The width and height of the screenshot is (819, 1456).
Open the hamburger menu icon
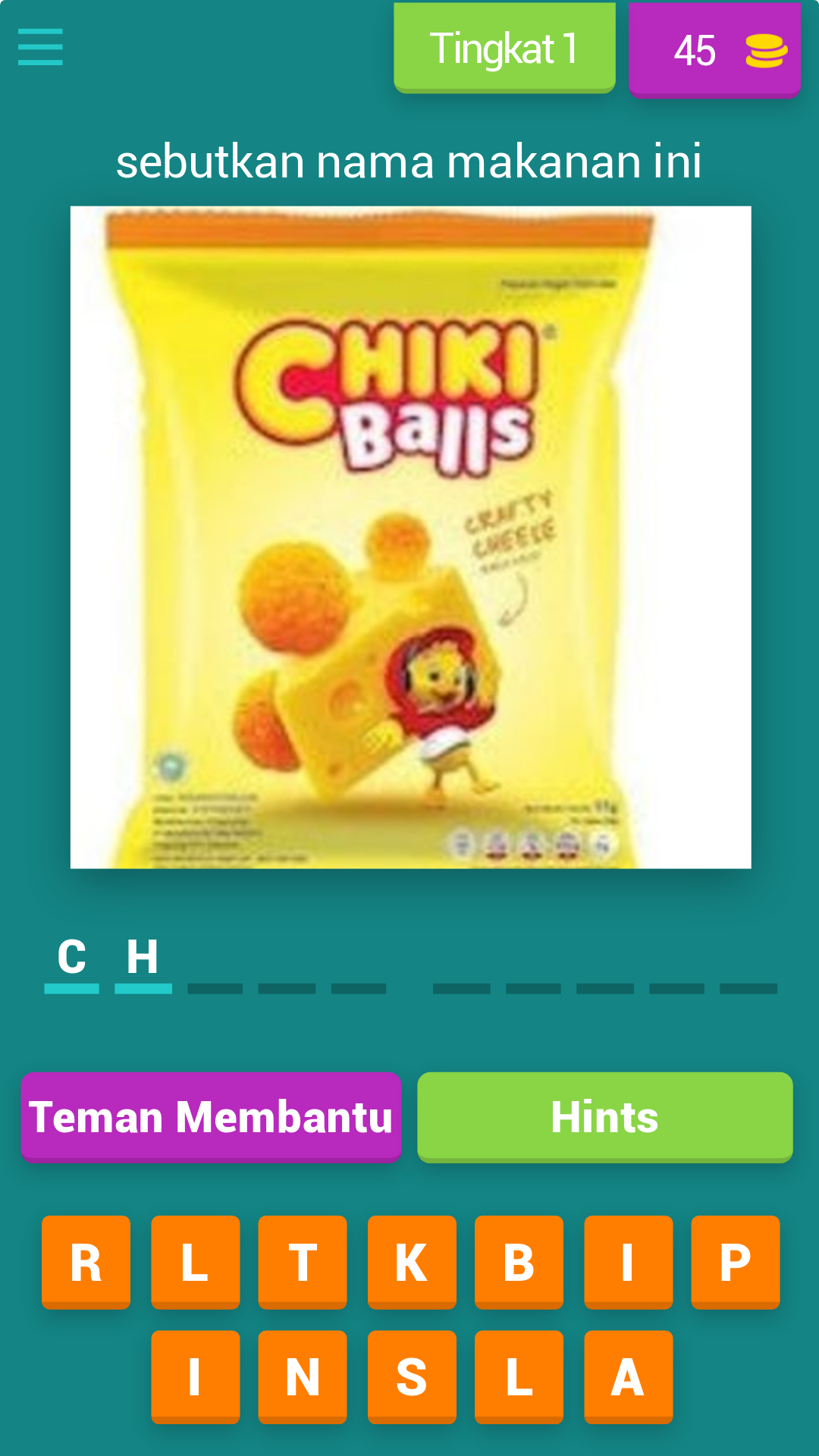[x=40, y=47]
